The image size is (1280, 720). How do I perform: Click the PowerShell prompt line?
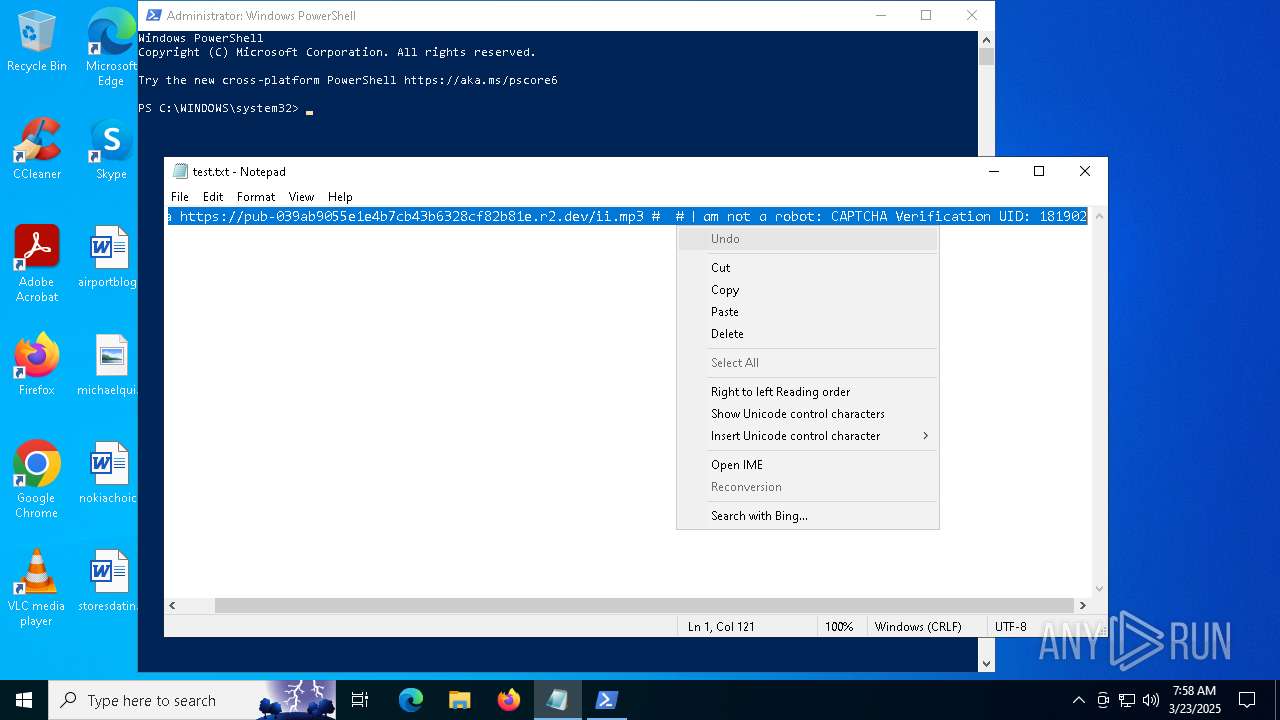[226, 108]
